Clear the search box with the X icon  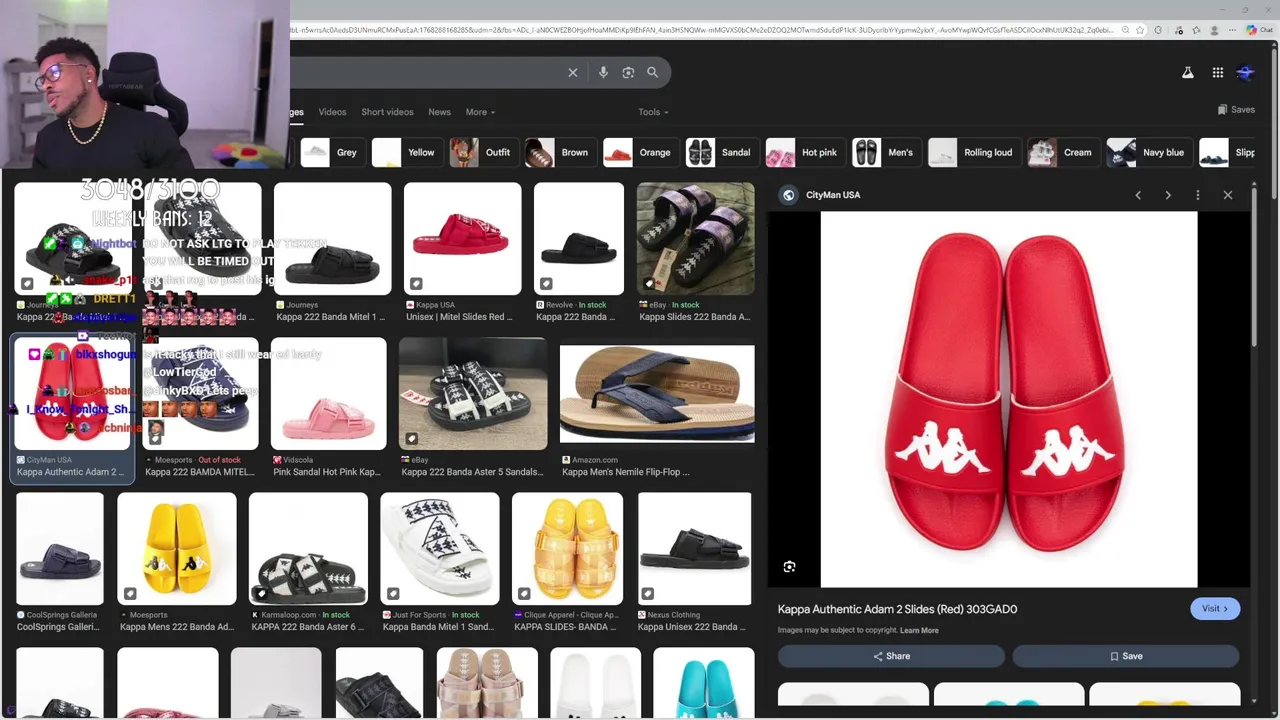coord(573,72)
